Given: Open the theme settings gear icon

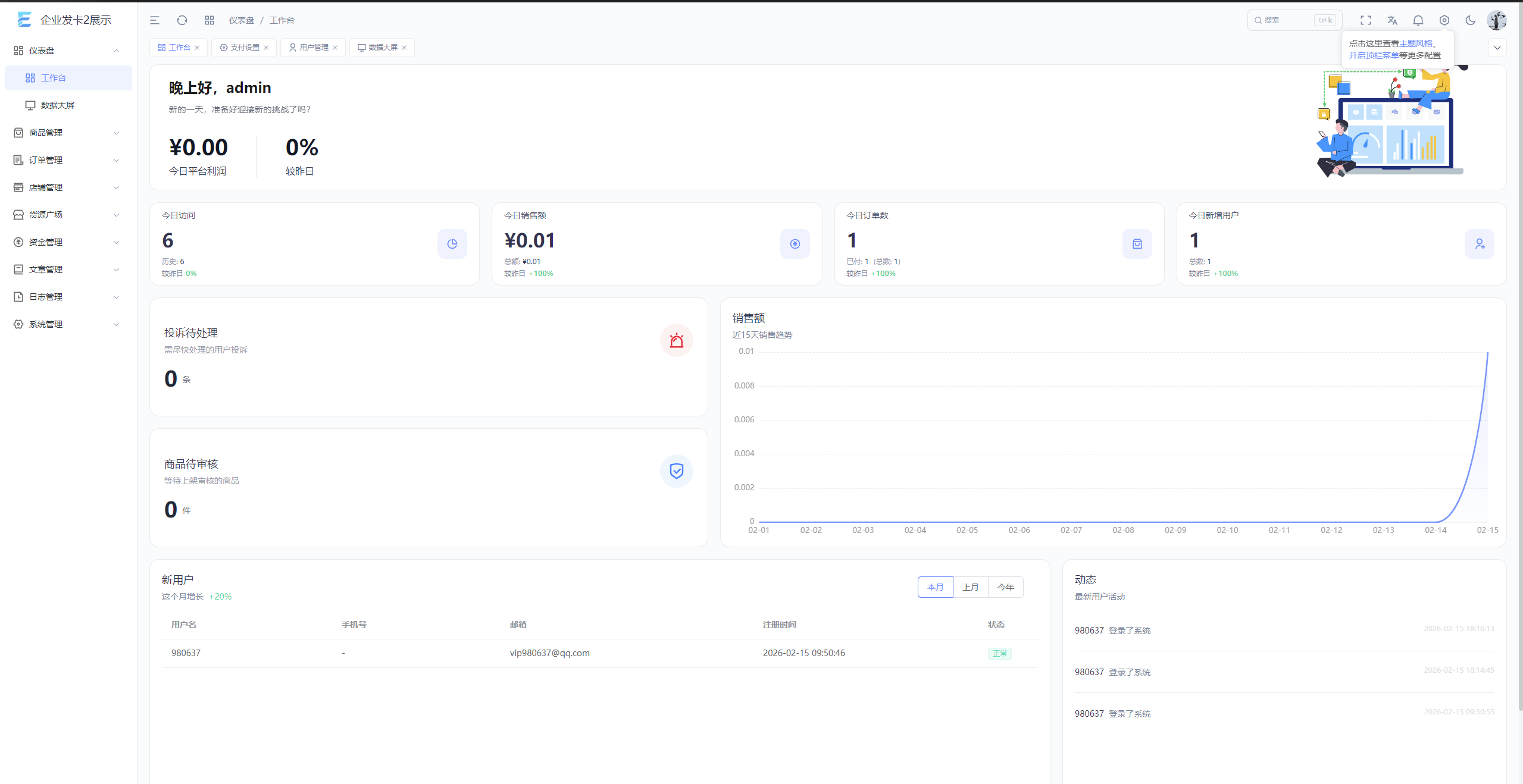Looking at the screenshot, I should pos(1444,20).
